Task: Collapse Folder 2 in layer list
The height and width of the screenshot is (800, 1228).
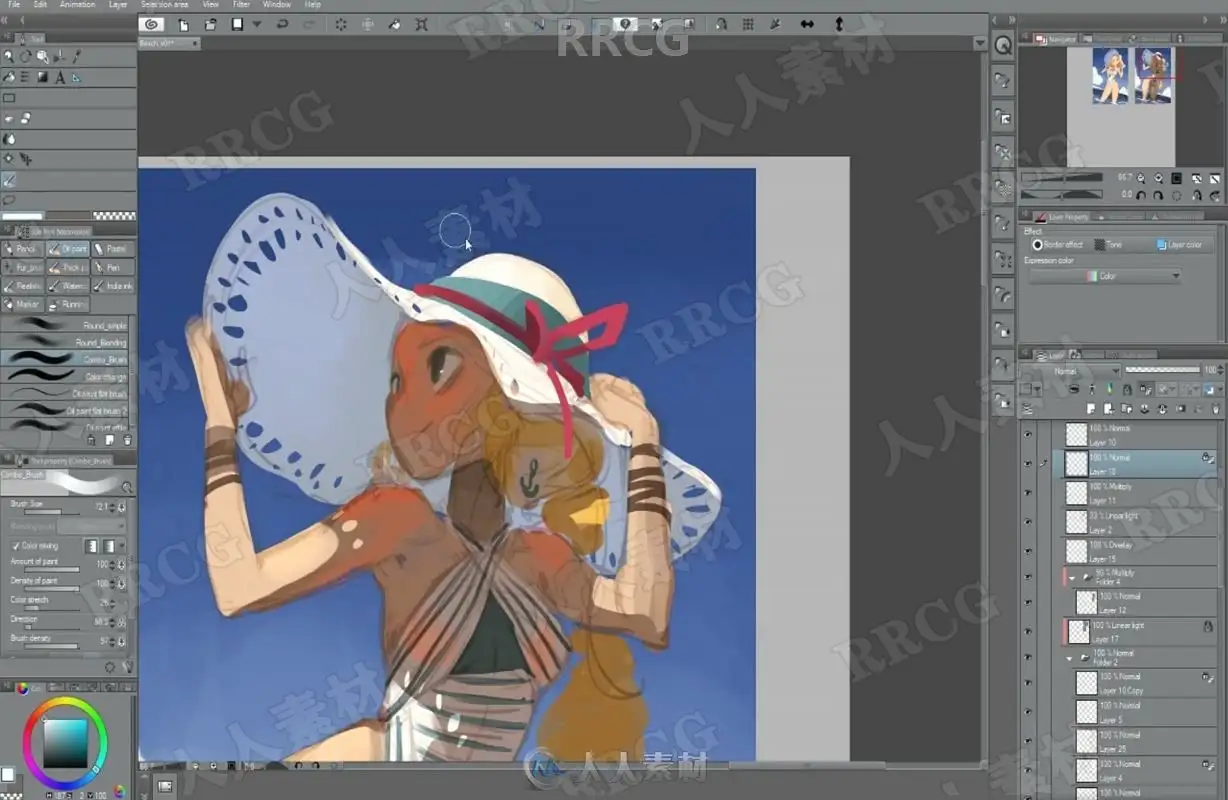Action: (x=1071, y=659)
